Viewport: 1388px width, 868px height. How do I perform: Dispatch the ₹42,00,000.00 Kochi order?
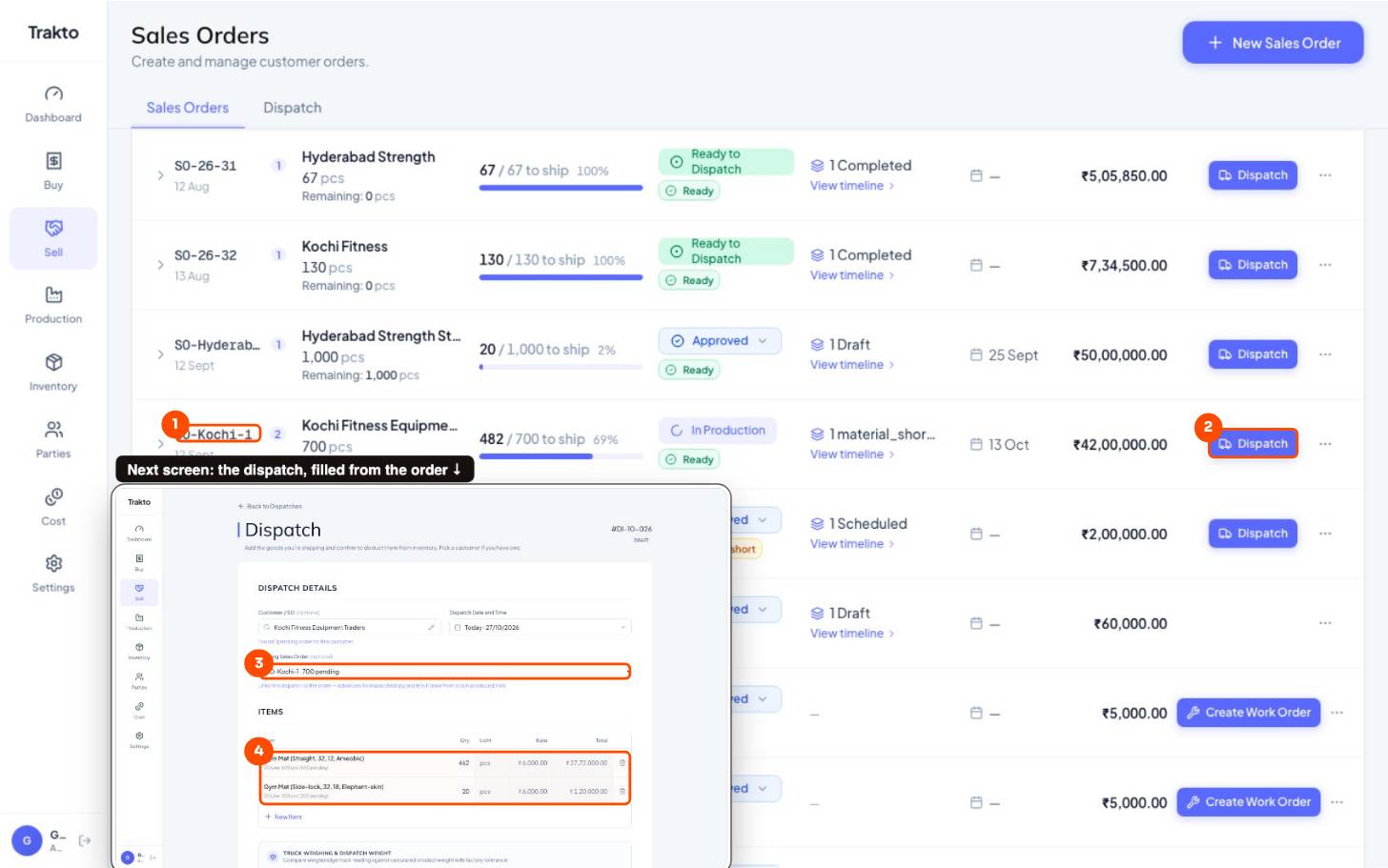(x=1253, y=444)
